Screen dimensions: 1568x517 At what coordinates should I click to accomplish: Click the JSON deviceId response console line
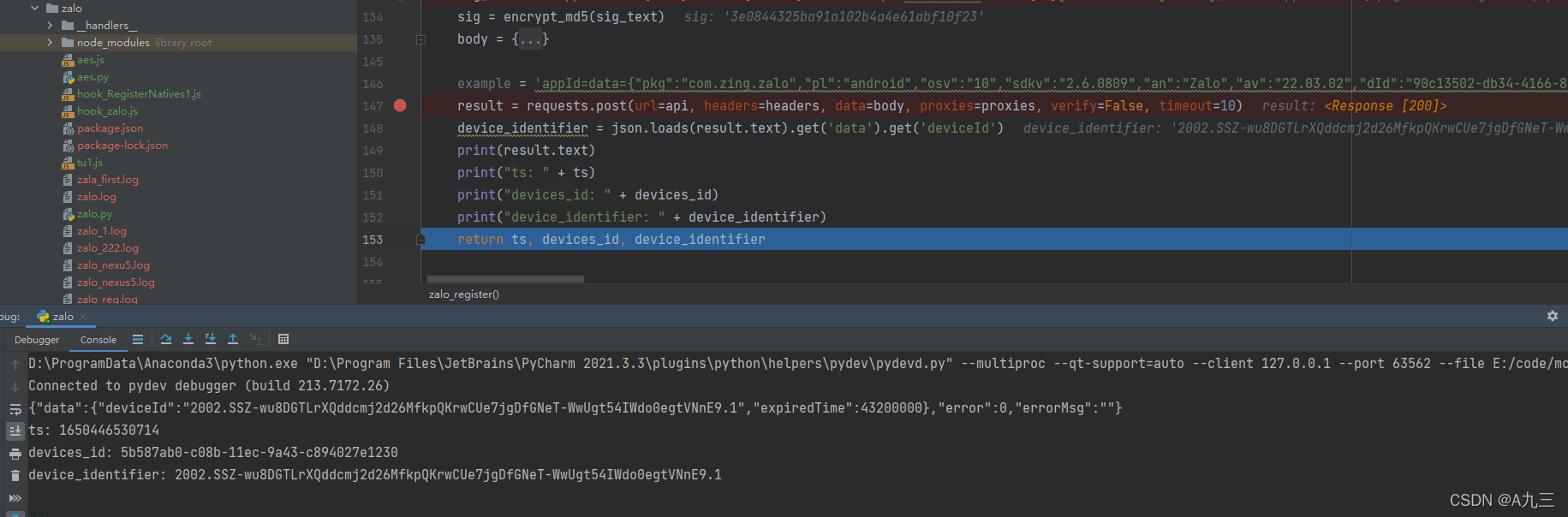pos(575,408)
